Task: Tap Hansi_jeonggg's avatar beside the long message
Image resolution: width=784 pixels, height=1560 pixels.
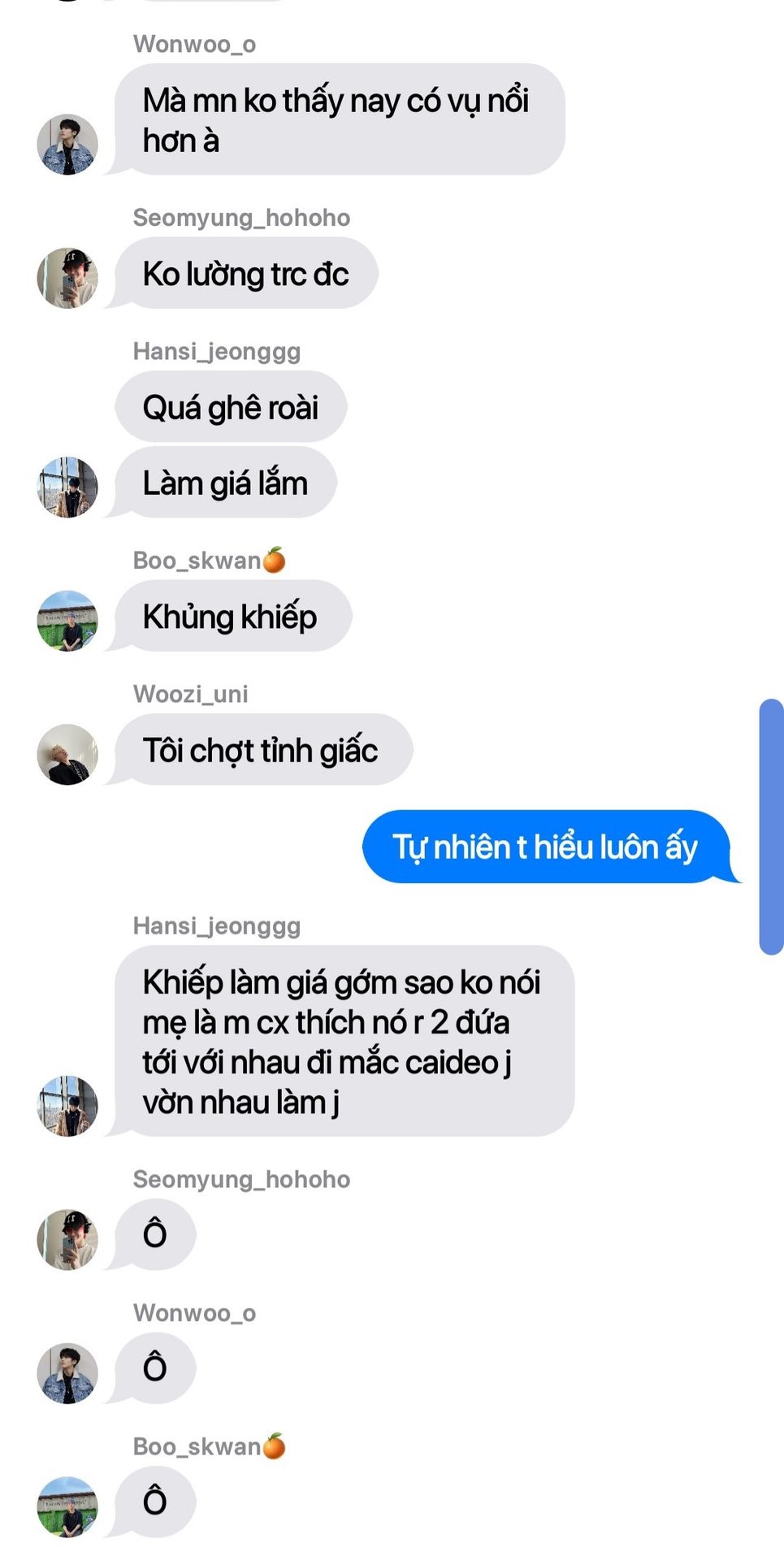Action: [x=67, y=1106]
